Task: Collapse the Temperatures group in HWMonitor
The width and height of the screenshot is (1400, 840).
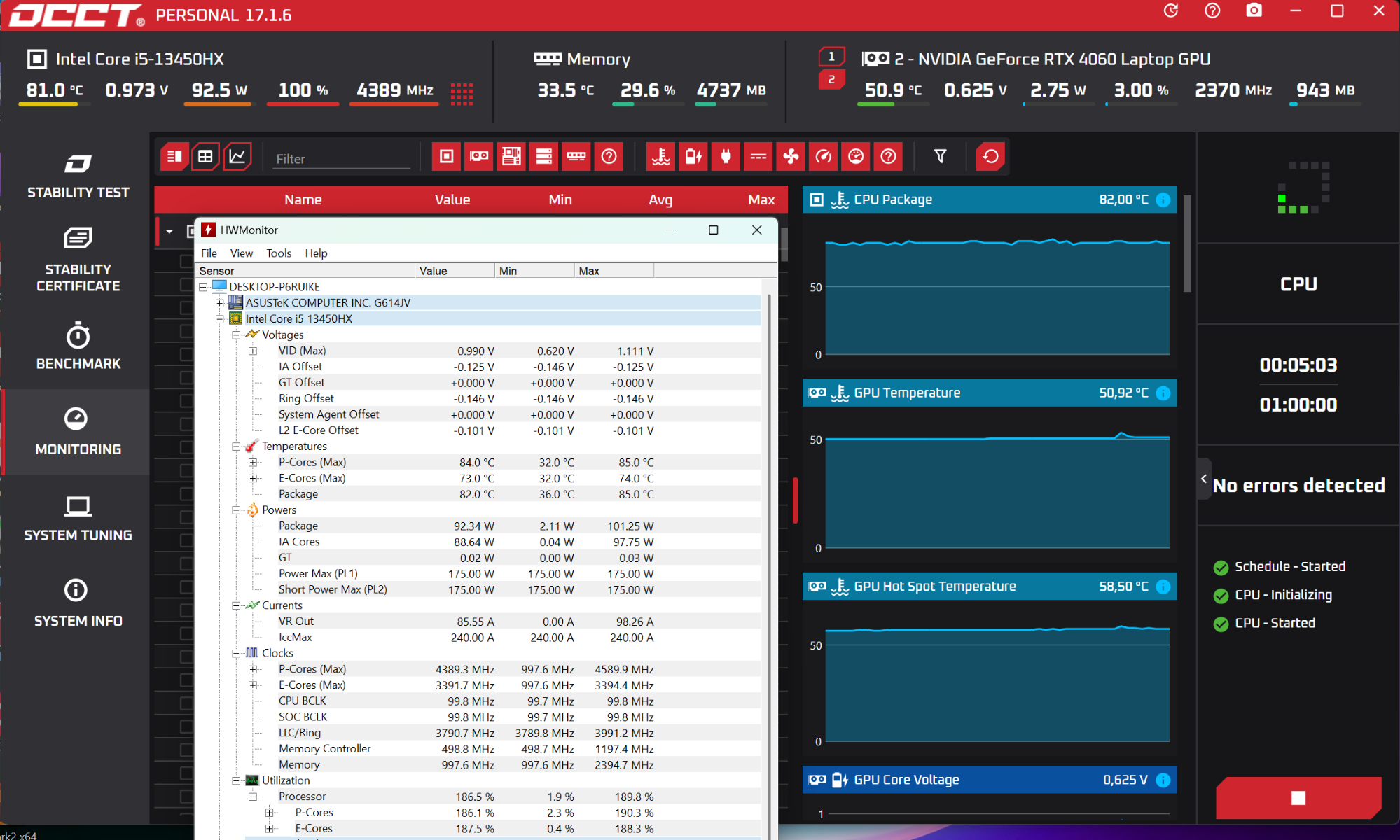Action: click(236, 447)
